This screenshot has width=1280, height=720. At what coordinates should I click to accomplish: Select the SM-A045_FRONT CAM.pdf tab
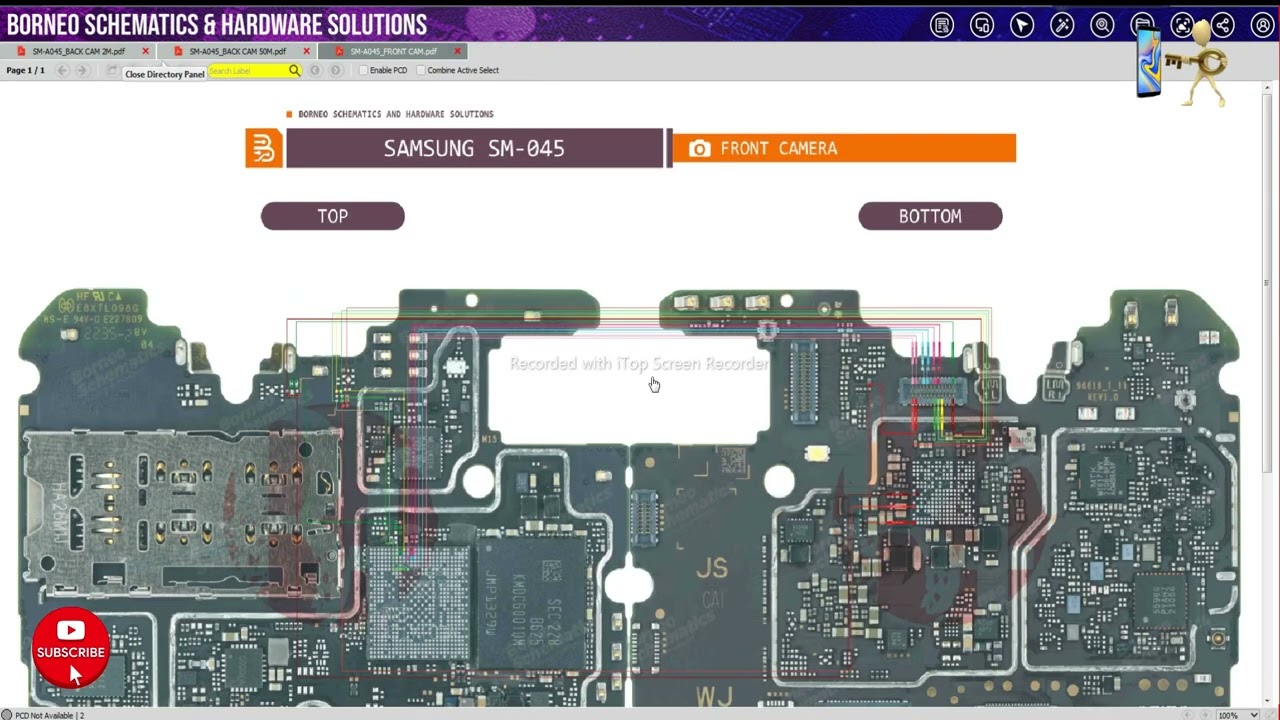393,51
